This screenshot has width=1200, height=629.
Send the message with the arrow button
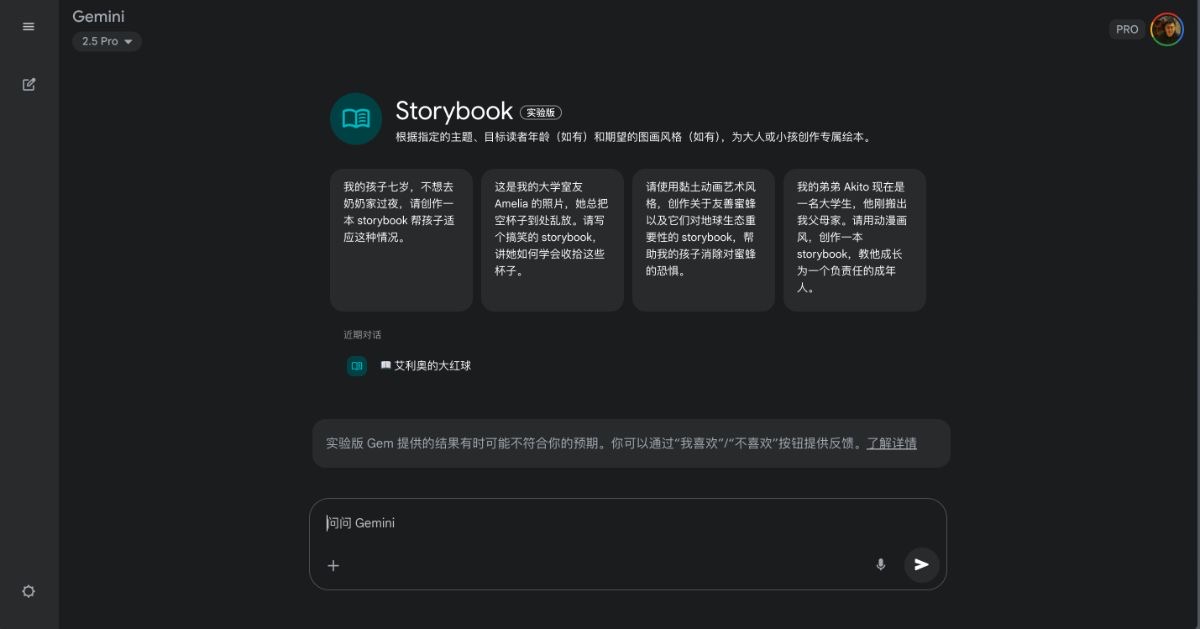922,564
